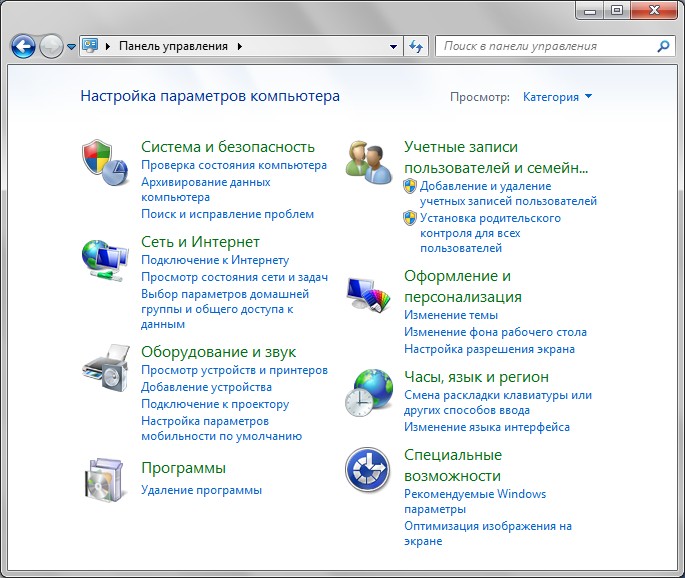Open the Категория view dropdown
The width and height of the screenshot is (685, 578).
point(557,97)
